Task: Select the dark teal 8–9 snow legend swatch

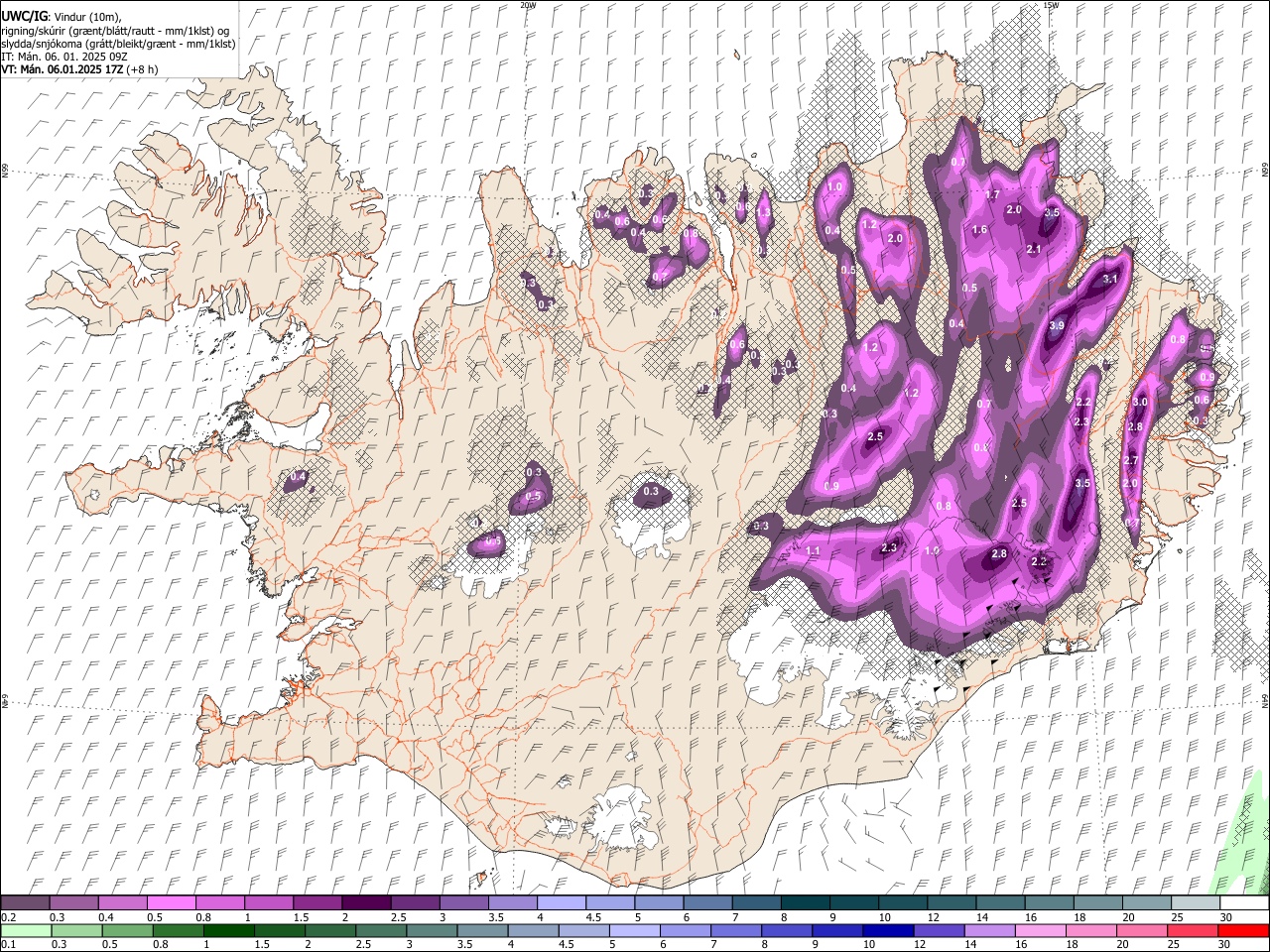Action: coord(805,903)
